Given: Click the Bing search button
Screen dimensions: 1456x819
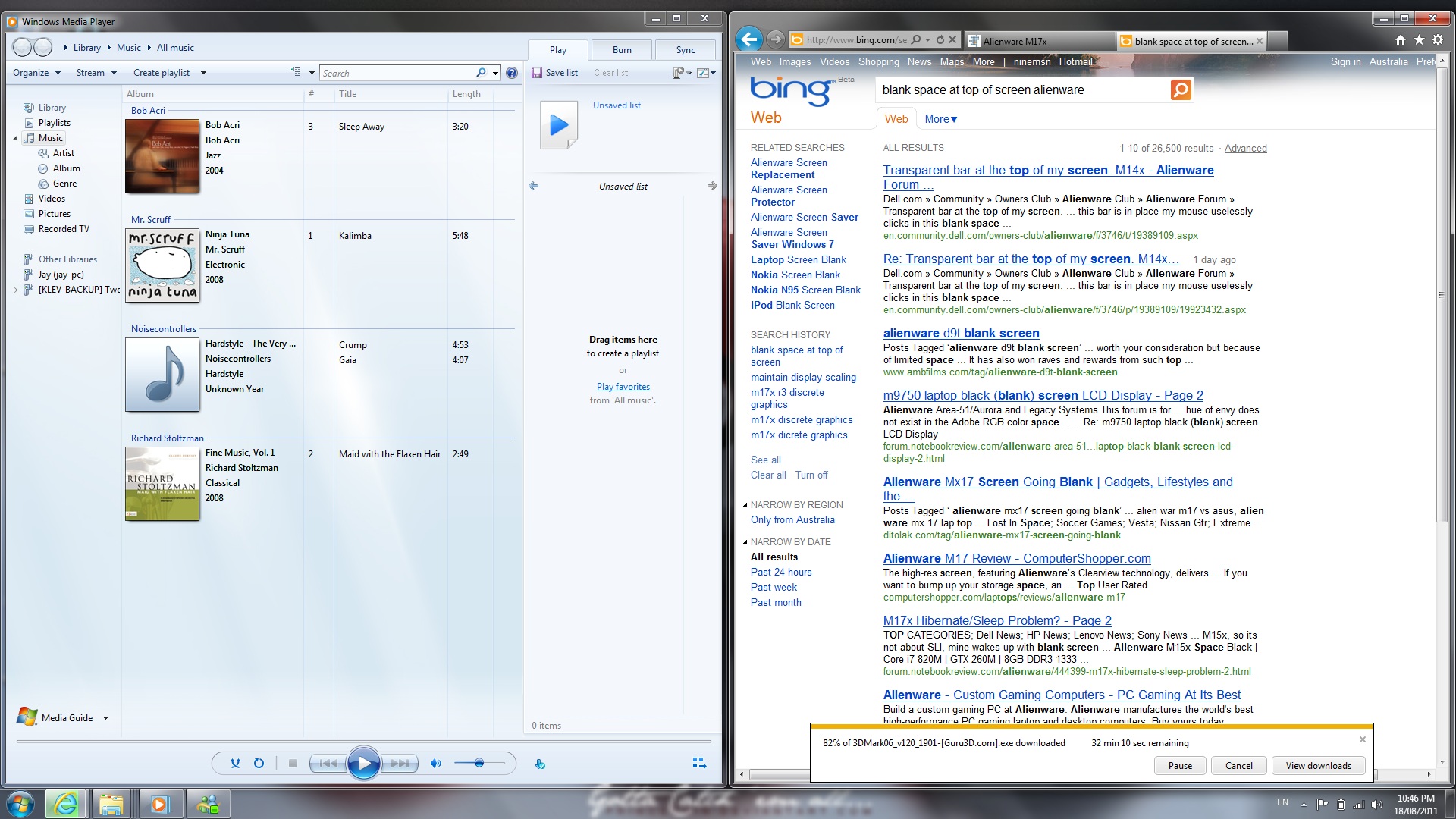Looking at the screenshot, I should click(x=1181, y=90).
